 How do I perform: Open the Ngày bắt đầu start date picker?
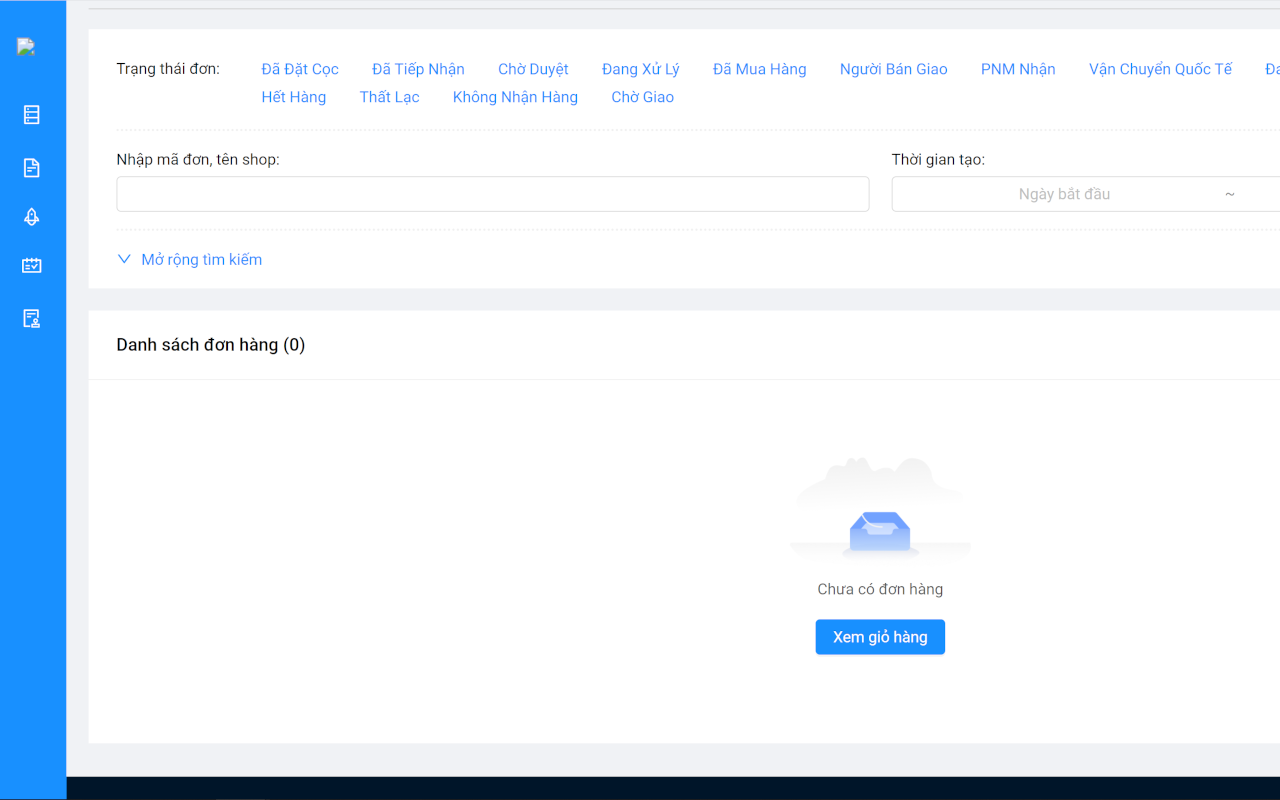(x=1064, y=194)
